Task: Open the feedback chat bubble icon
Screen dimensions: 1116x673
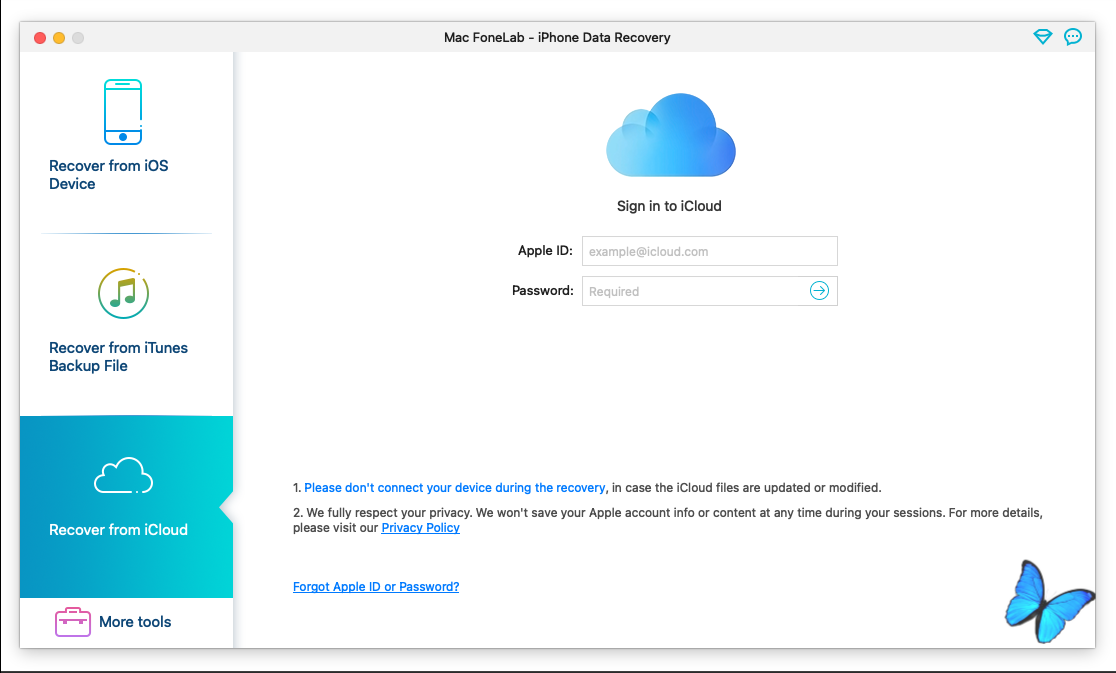Action: point(1073,37)
